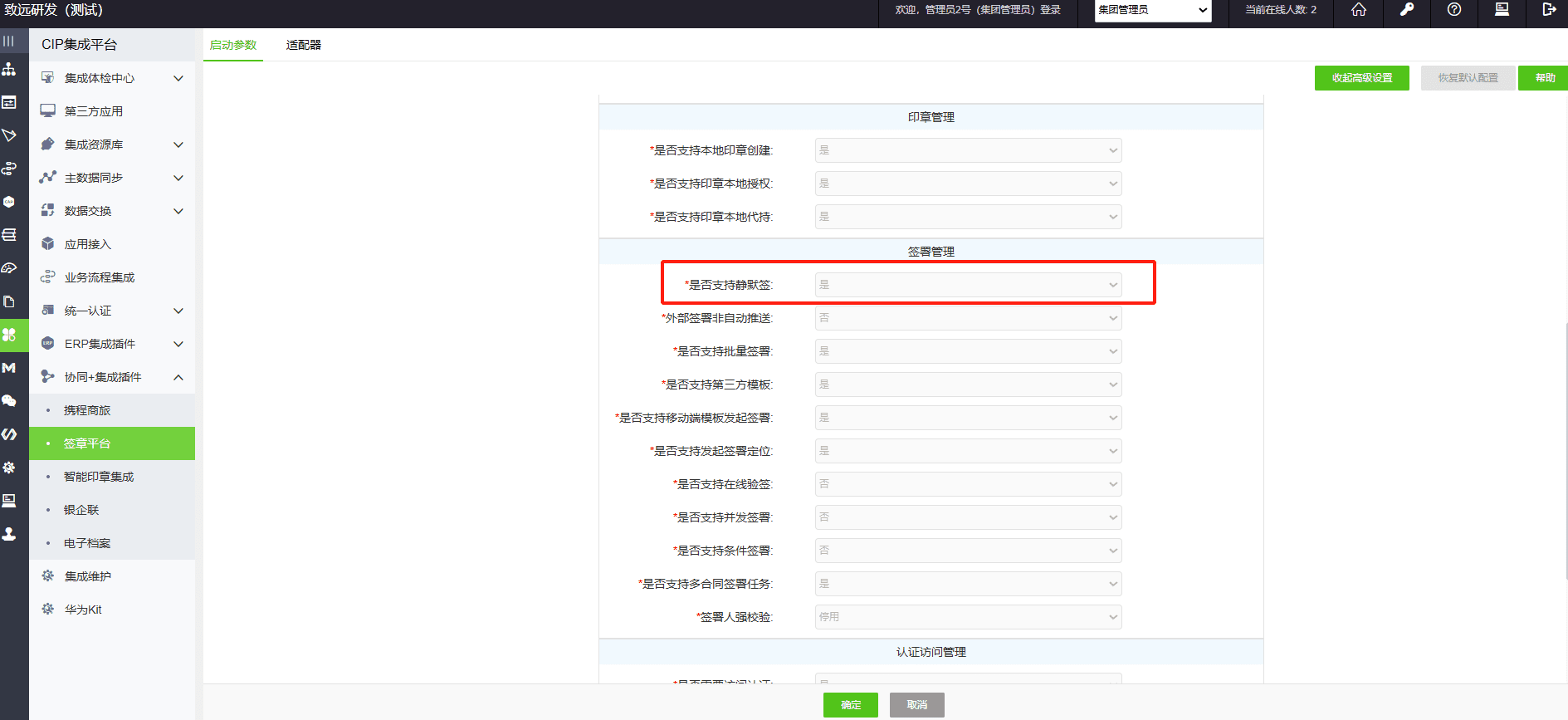
Task: Log out using the exit icon
Action: coord(1549,10)
